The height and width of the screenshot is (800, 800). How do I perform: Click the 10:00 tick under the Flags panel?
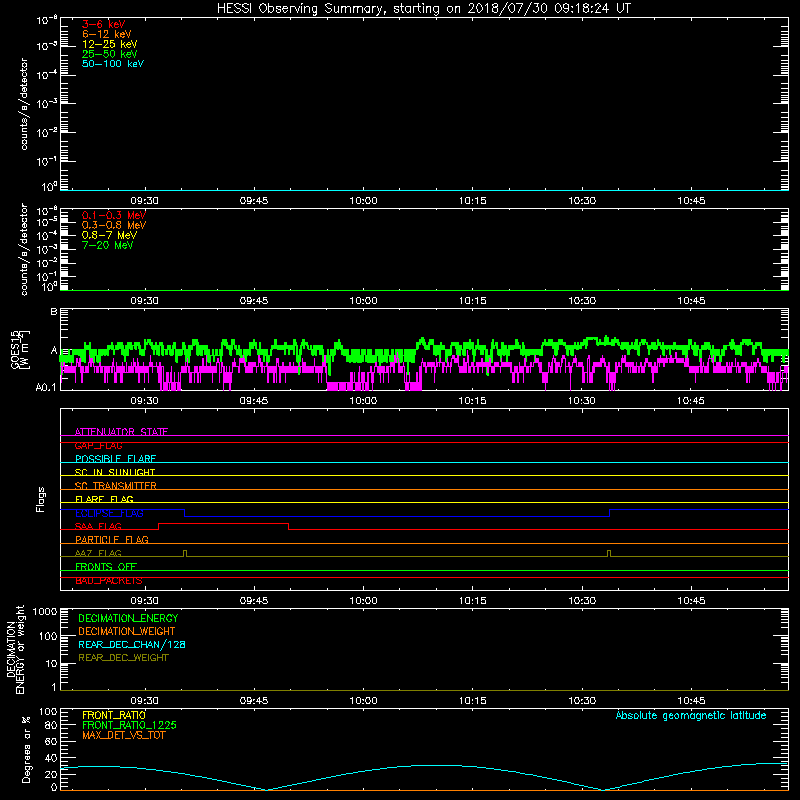[x=363, y=601]
